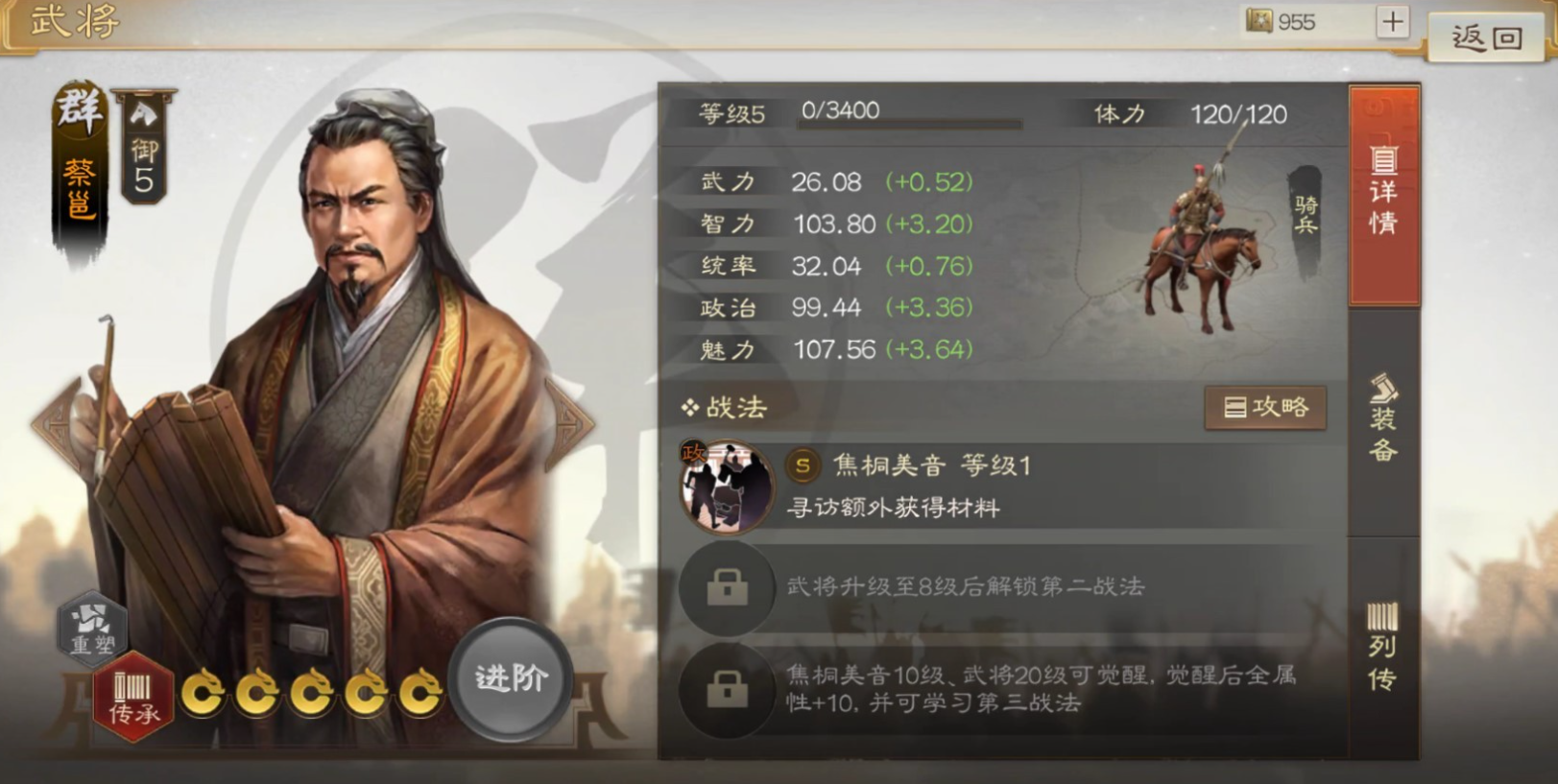Open the 装备 equipment tab
The image size is (1558, 784).
click(1383, 420)
